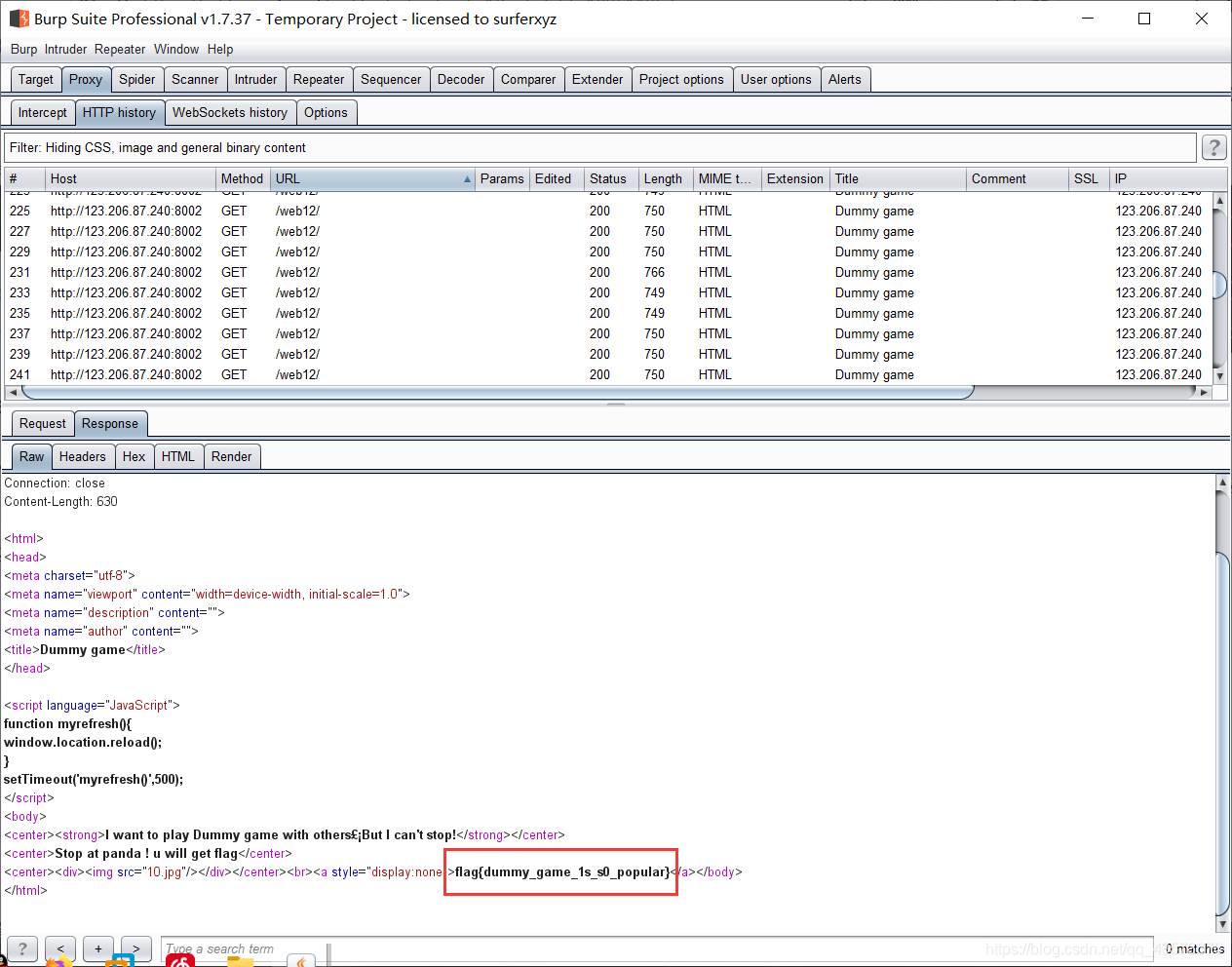Switch to the Target tab
Viewport: 1232px width, 967px height.
coord(36,80)
